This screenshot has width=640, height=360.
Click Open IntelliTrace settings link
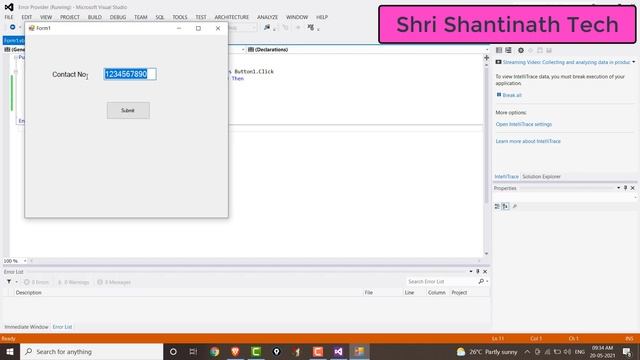tap(524, 124)
